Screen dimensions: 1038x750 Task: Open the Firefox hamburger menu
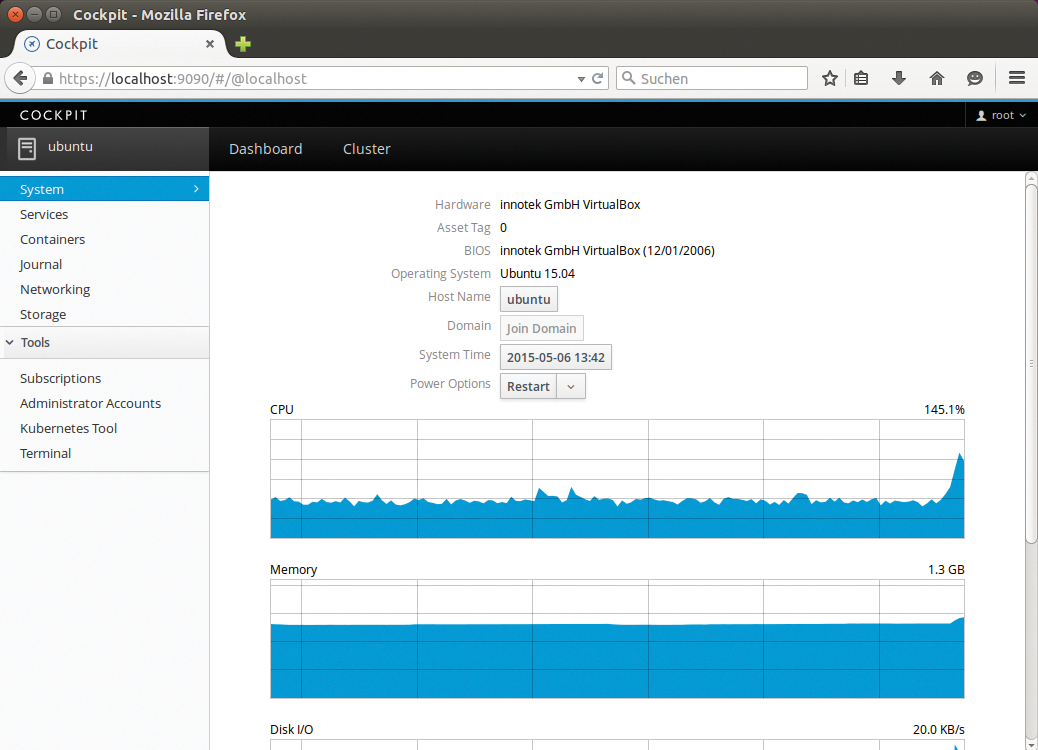pos(1017,77)
